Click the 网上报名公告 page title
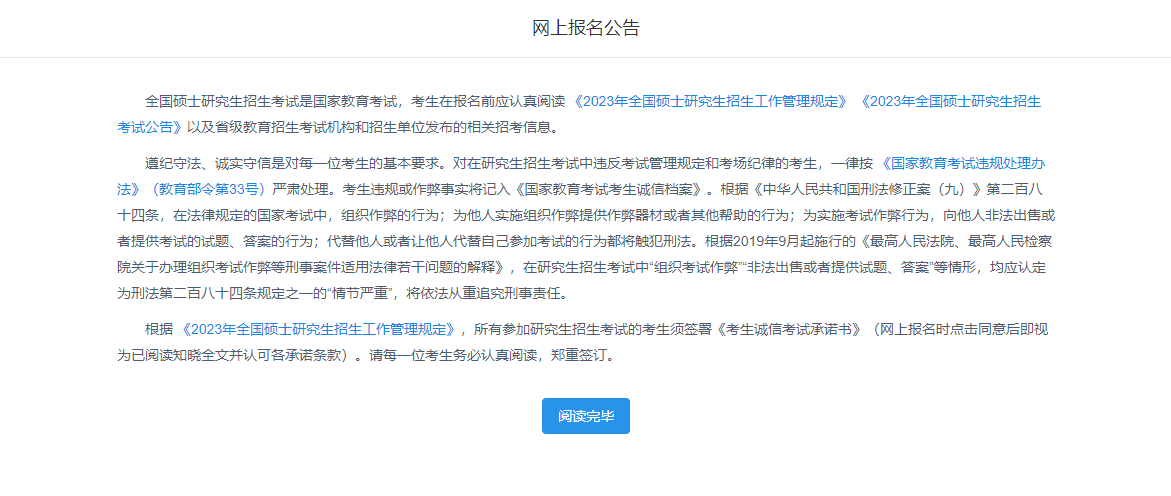The width and height of the screenshot is (1171, 496). coord(585,28)
